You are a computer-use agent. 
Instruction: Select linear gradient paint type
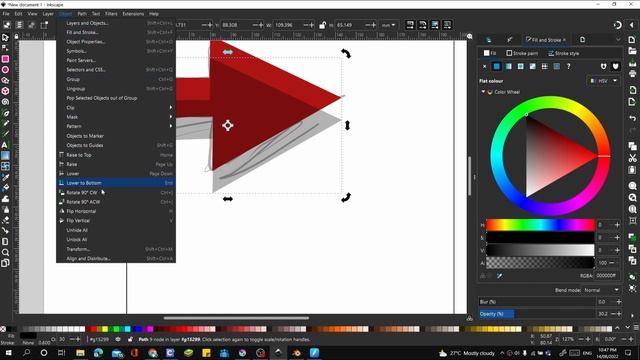pyautogui.click(x=509, y=66)
